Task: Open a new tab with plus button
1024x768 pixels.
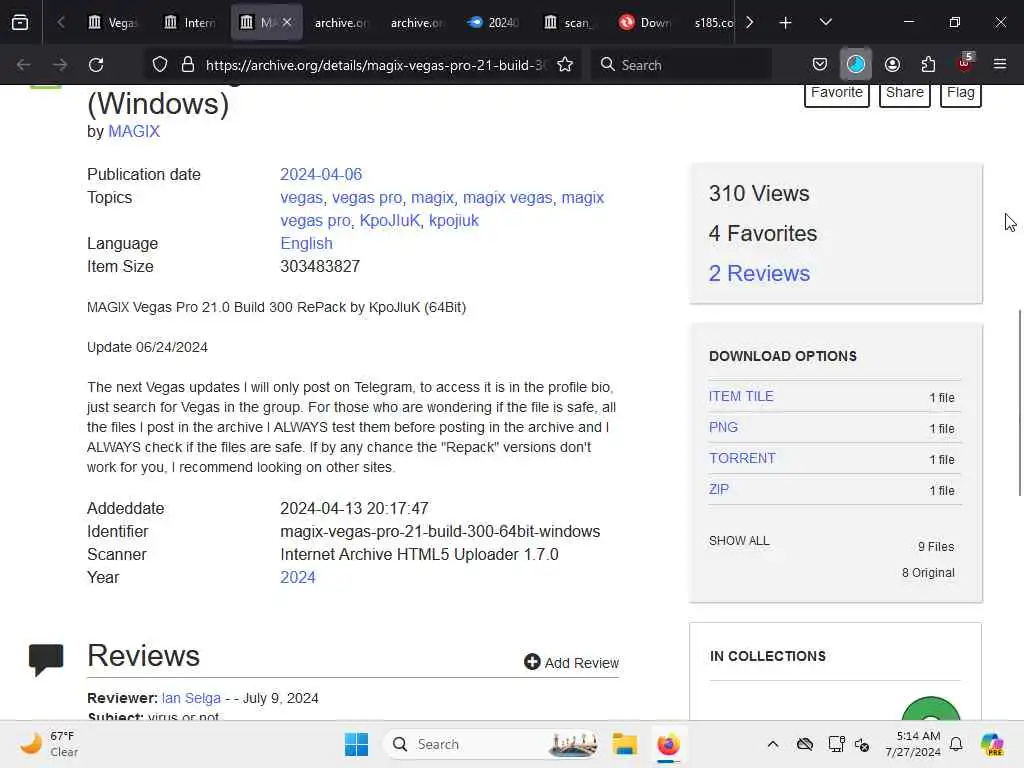Action: tap(786, 22)
